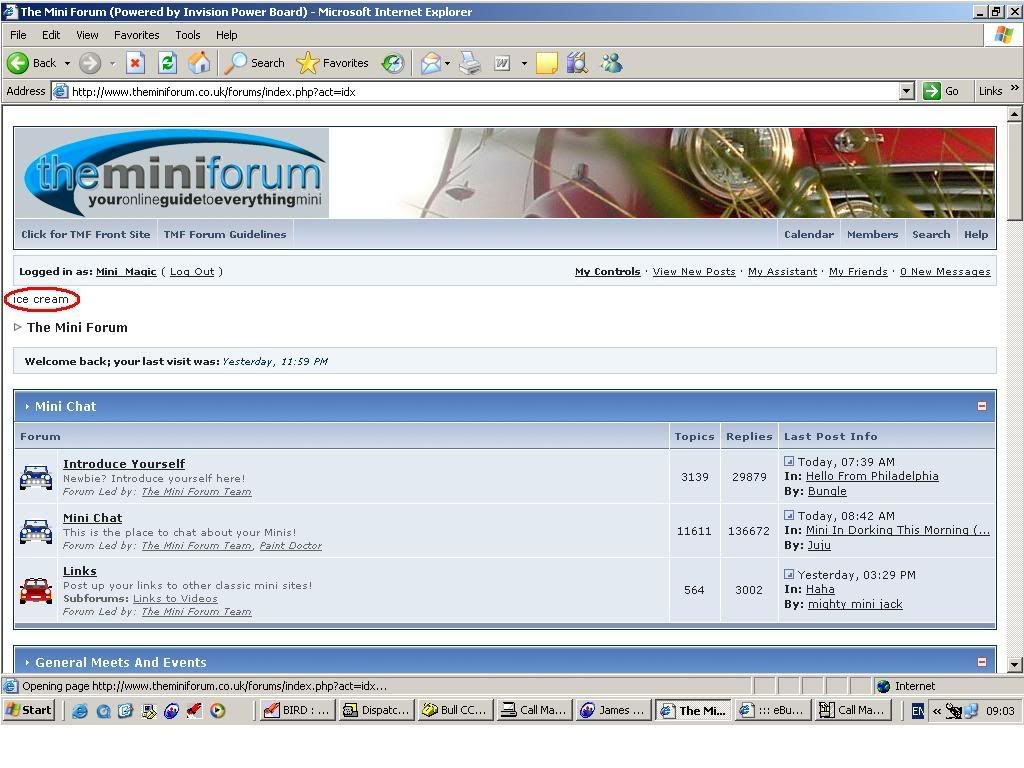This screenshot has height=768, width=1024.
Task: Switch to the BIRD taskbar window
Action: [298, 711]
